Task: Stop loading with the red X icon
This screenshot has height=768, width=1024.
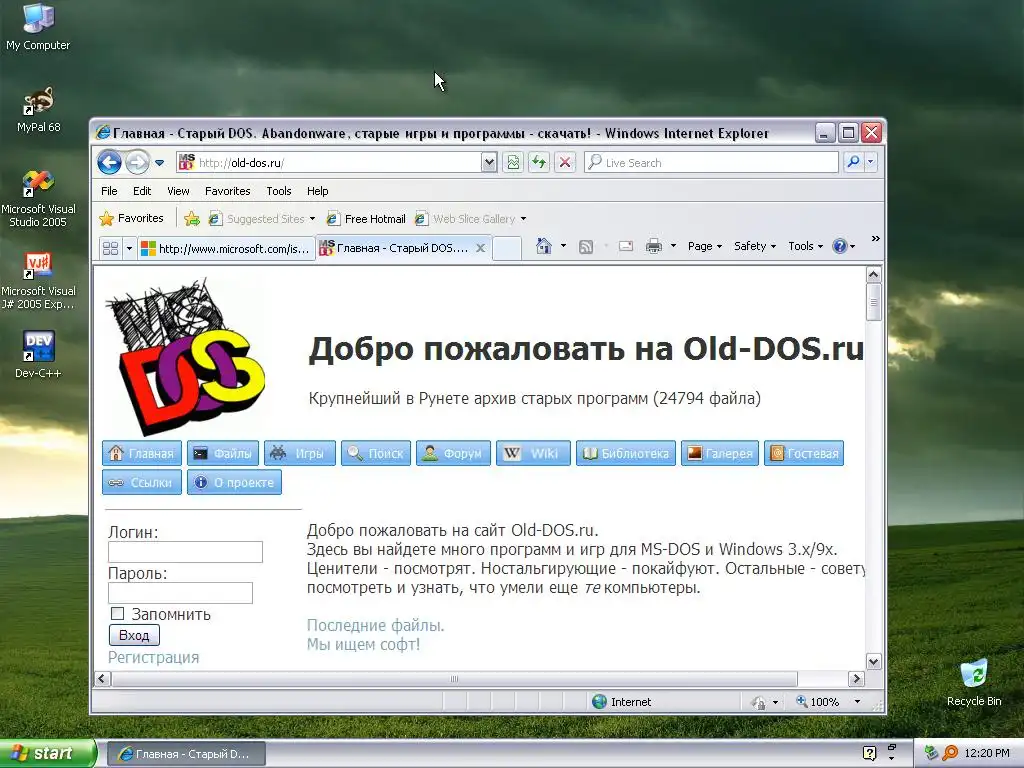Action: (x=565, y=163)
